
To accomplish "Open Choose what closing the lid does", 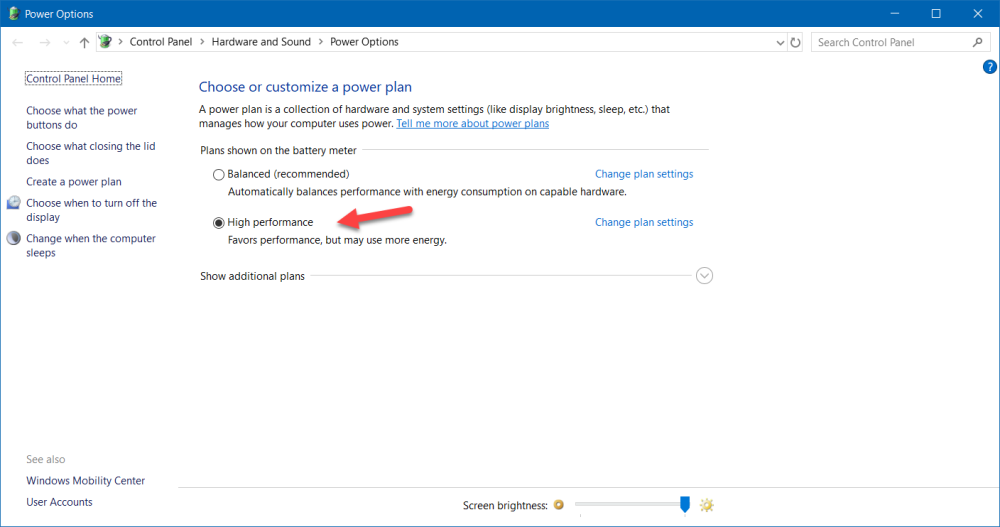I will click(x=91, y=153).
